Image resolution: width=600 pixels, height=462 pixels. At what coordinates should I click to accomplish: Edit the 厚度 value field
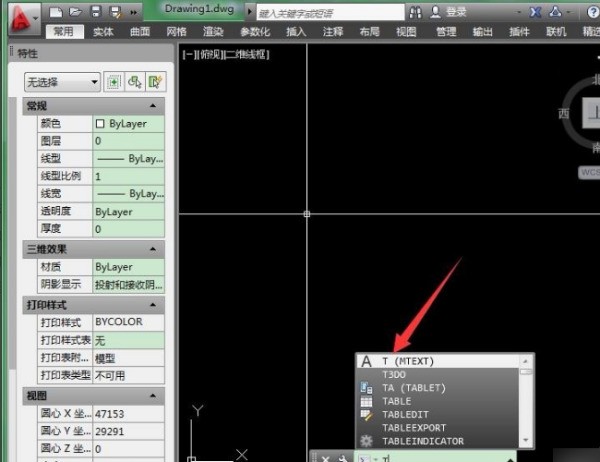pyautogui.click(x=128, y=229)
